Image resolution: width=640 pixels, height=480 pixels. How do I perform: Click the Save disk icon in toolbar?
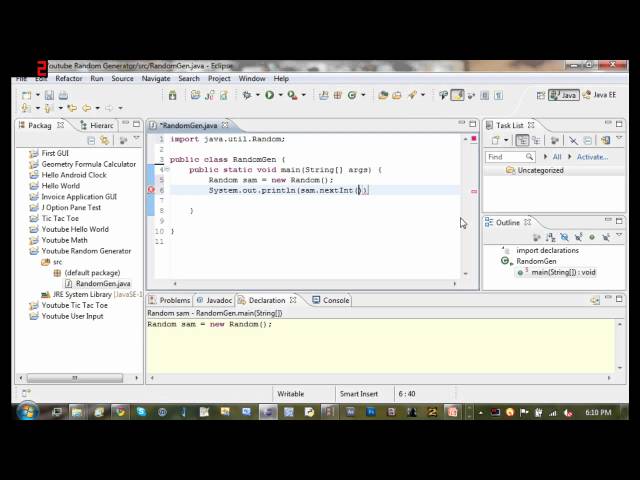point(49,95)
